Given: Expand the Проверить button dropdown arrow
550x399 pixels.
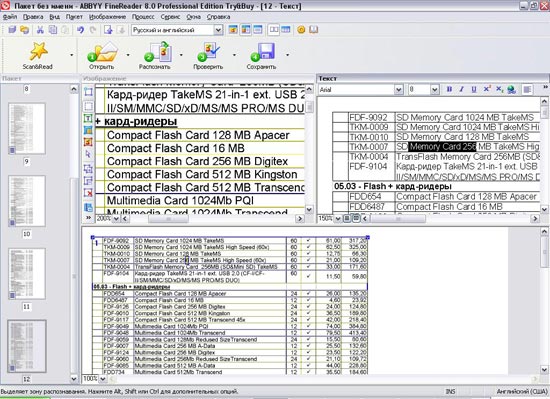Looking at the screenshot, I should pos(234,55).
